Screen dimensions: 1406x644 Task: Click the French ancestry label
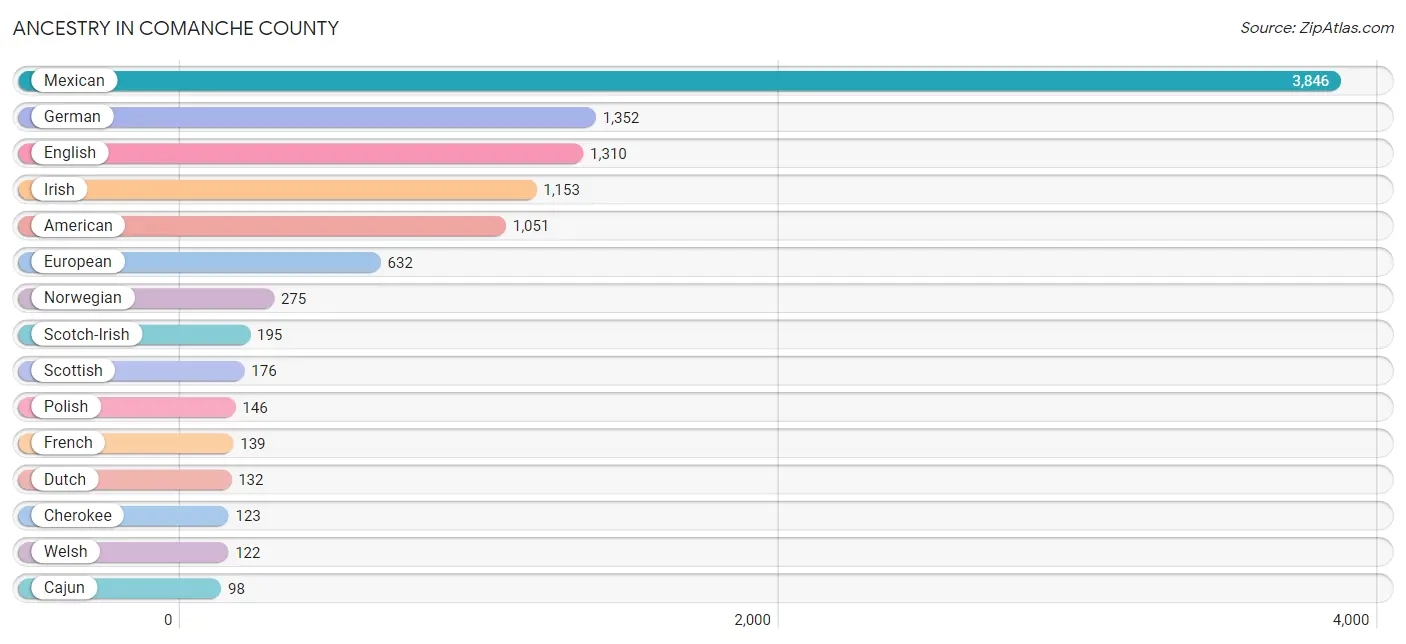tap(68, 443)
